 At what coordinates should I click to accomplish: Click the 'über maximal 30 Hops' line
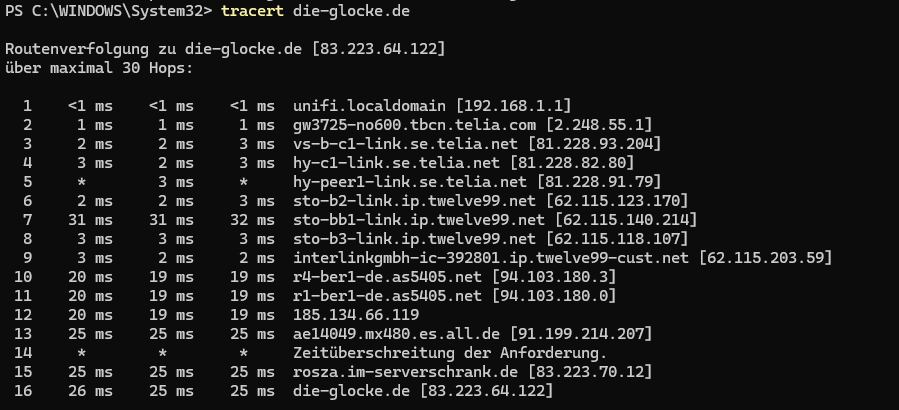click(x=100, y=68)
